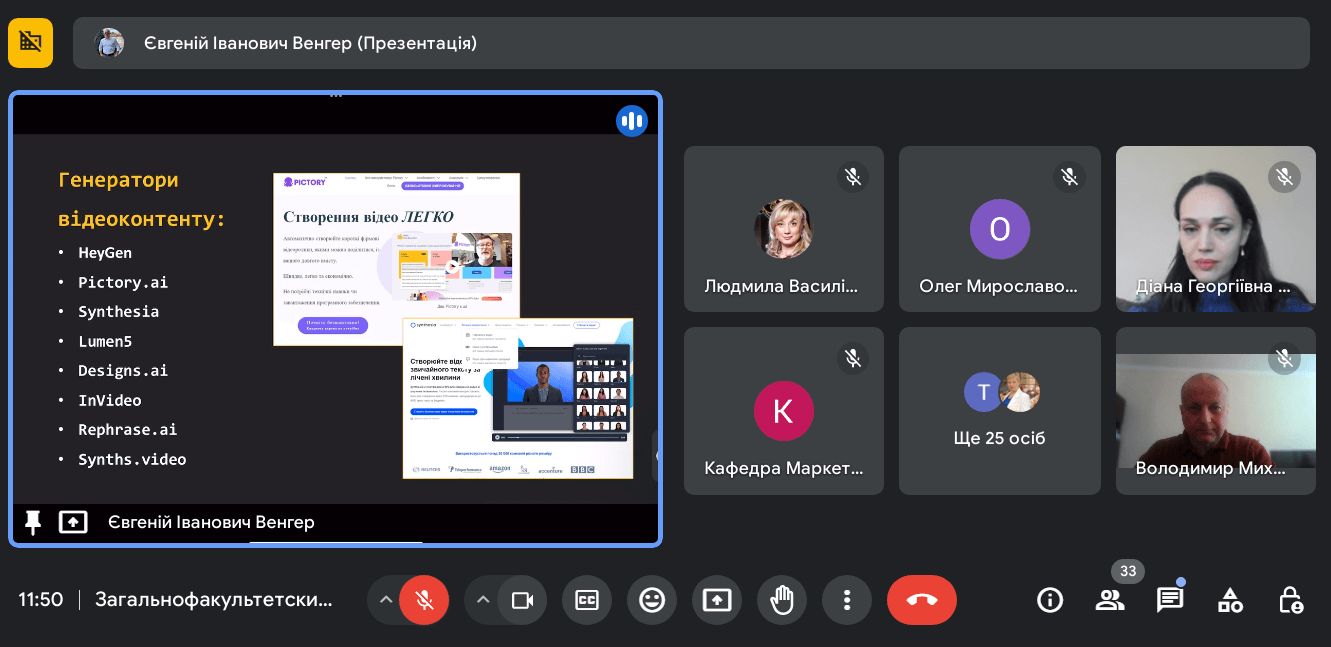Image resolution: width=1331 pixels, height=647 pixels.
Task: Expand video settings arrow beside the camera
Action: [x=483, y=600]
